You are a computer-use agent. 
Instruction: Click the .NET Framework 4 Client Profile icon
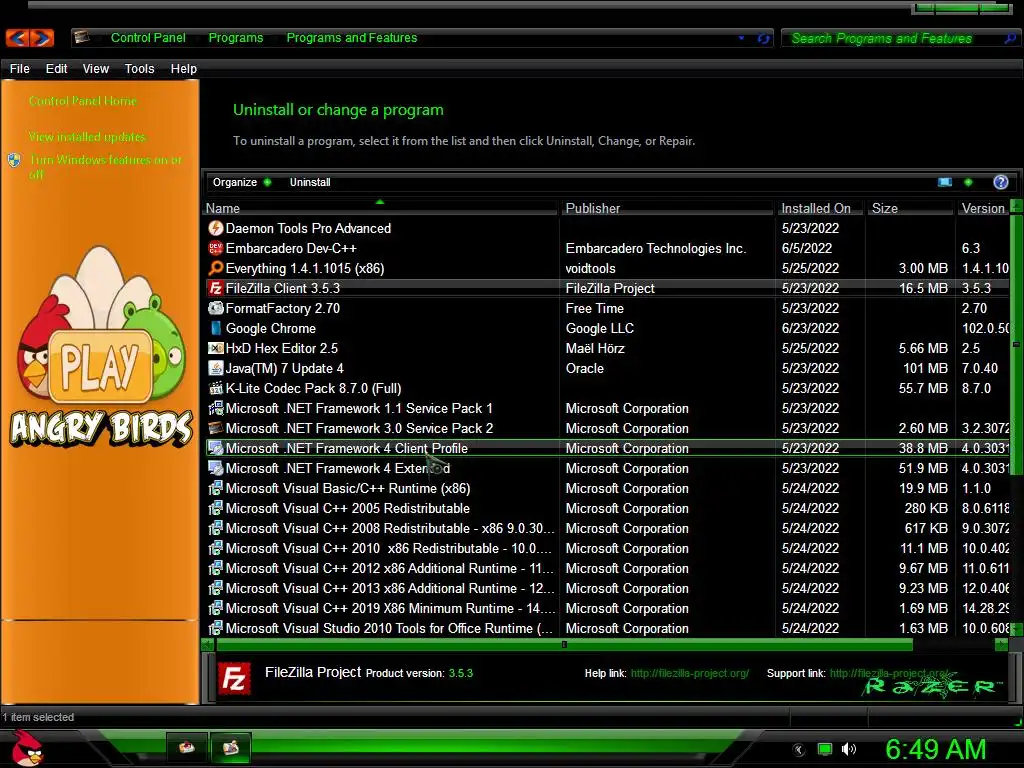pos(216,448)
